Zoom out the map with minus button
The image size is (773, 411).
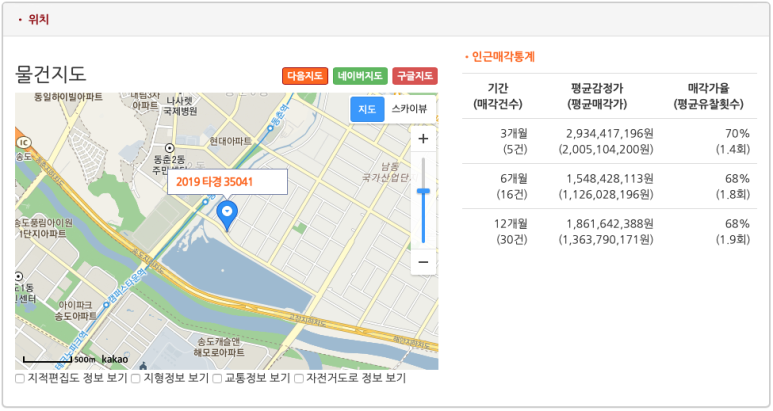423,262
